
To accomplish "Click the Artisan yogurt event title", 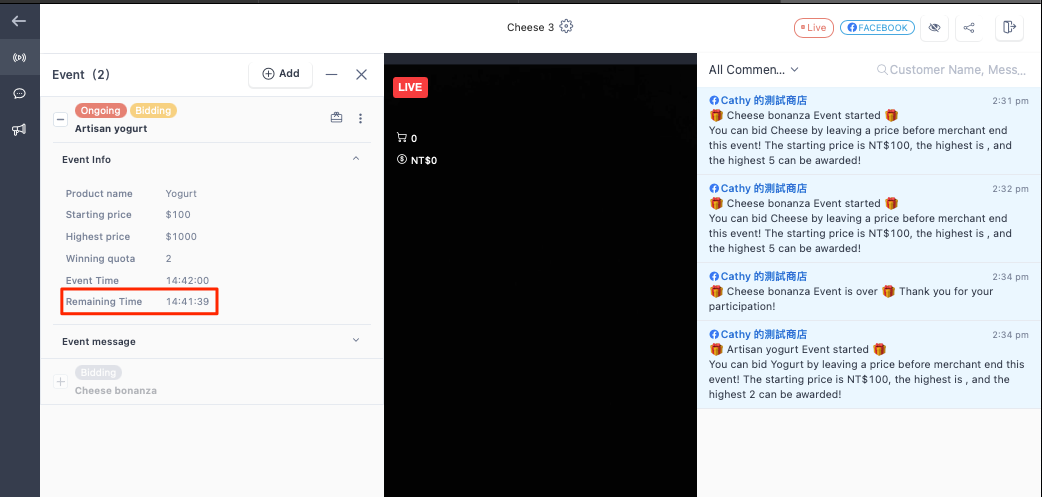I will pos(111,128).
